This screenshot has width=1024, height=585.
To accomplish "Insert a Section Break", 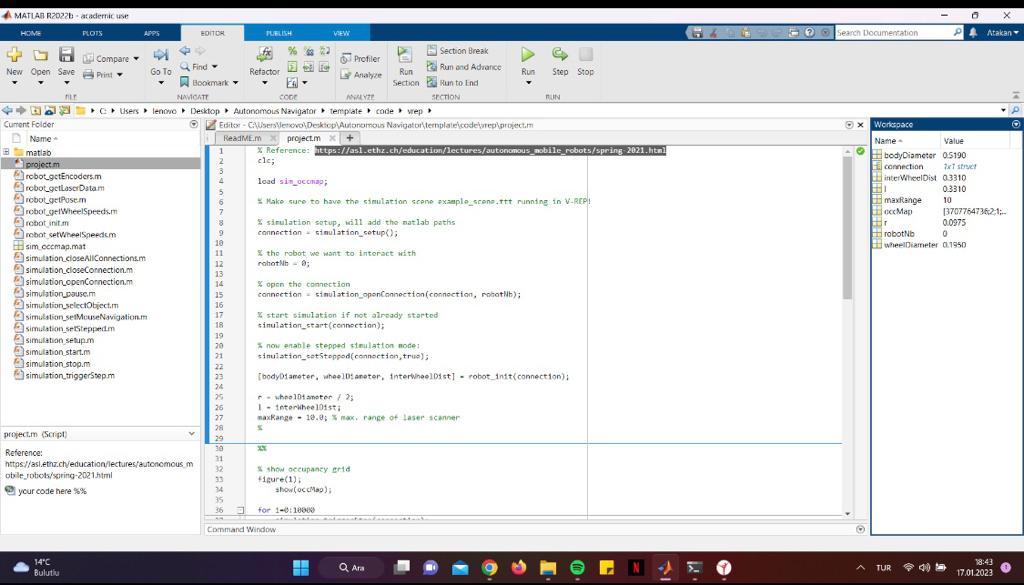I will (457, 51).
